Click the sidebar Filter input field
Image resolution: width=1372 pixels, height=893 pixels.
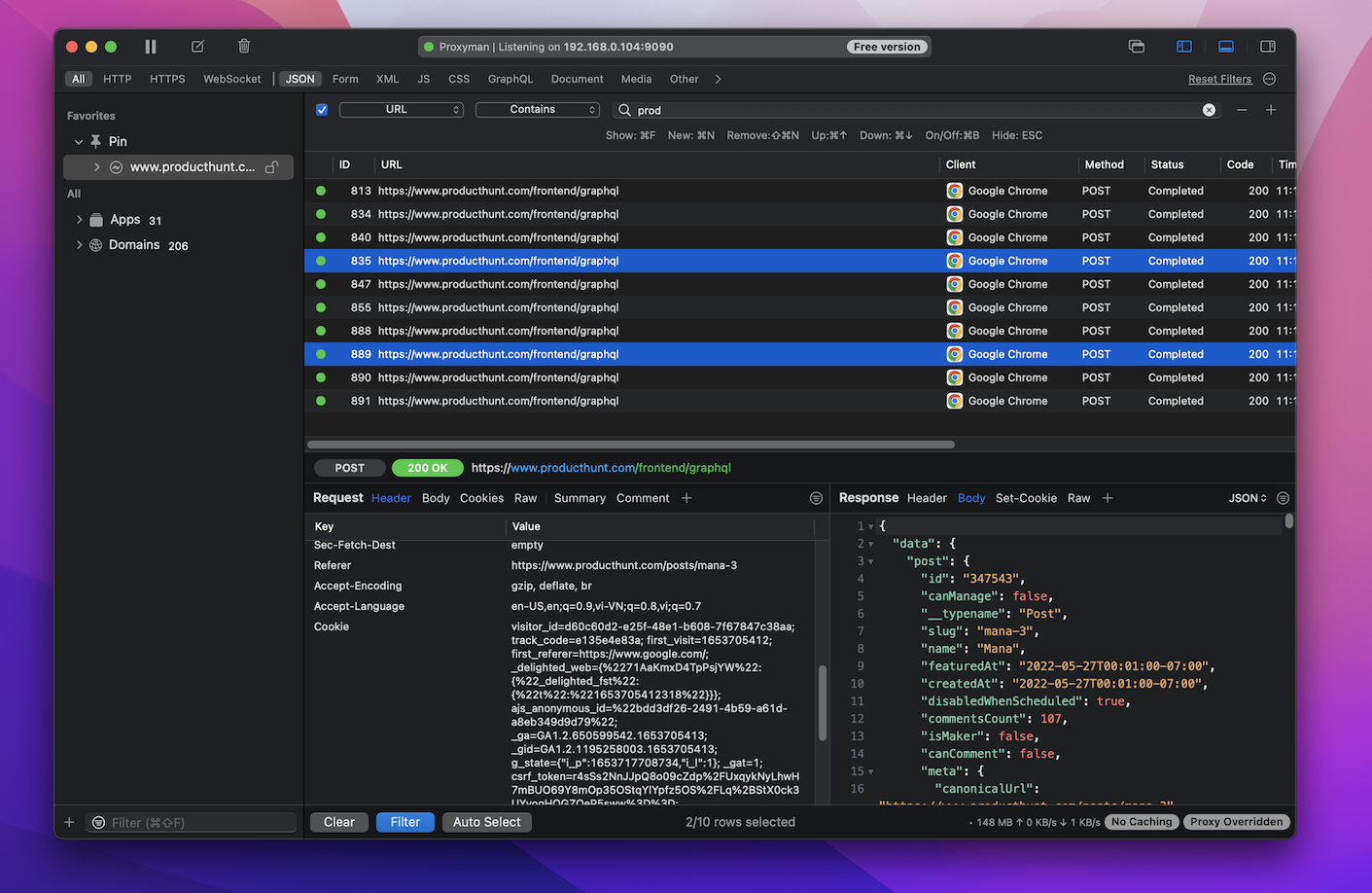(191, 822)
